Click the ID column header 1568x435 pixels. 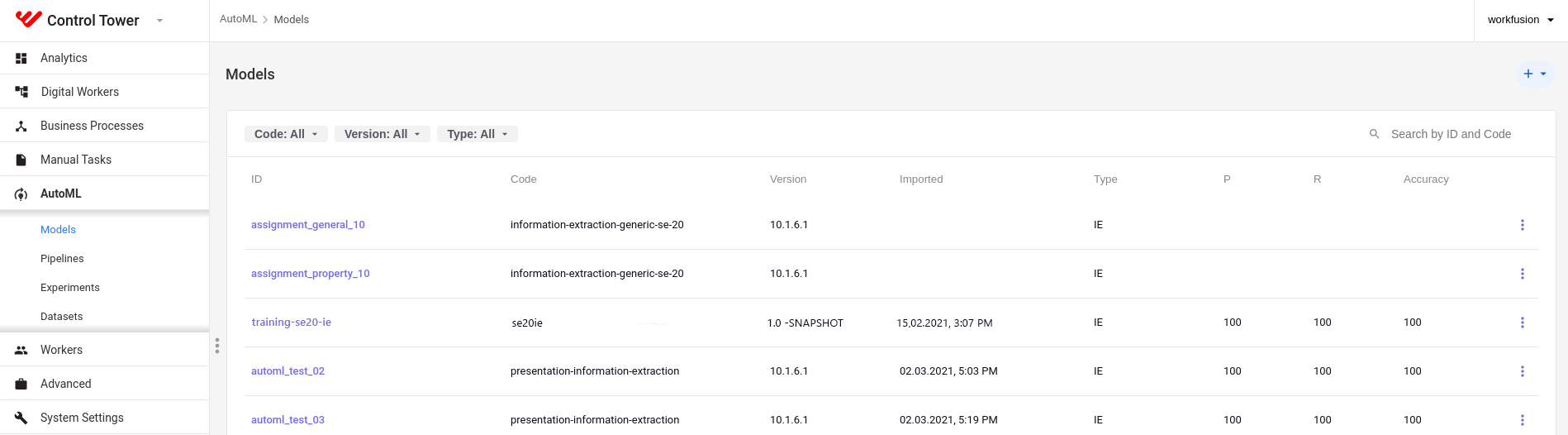pyautogui.click(x=256, y=179)
